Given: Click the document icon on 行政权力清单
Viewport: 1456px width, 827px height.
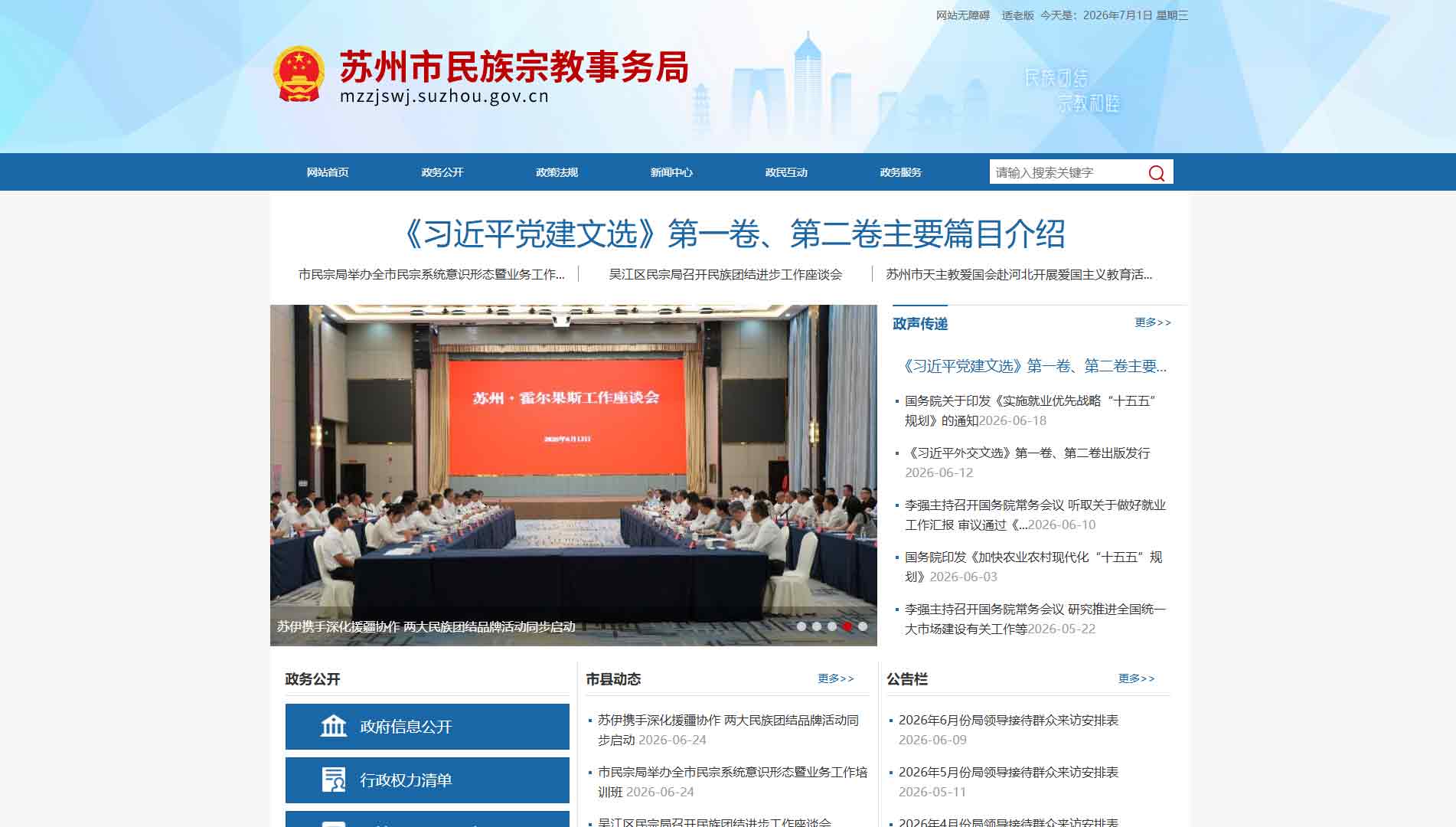Looking at the screenshot, I should pos(333,780).
